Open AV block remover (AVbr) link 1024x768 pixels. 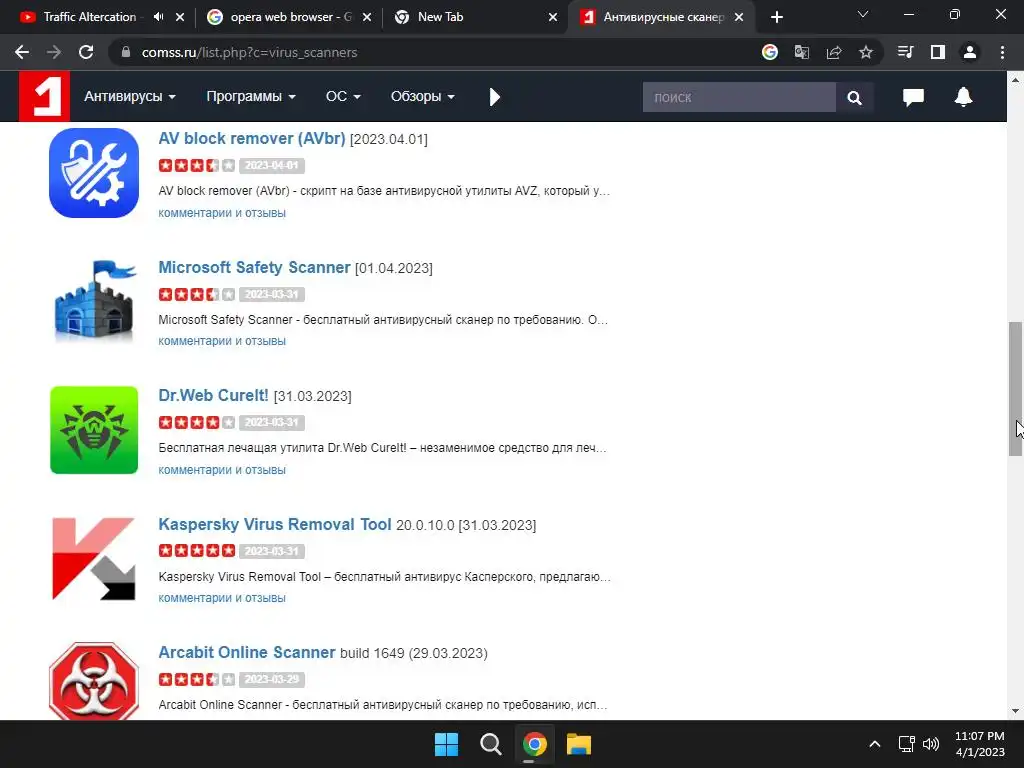tap(251, 138)
